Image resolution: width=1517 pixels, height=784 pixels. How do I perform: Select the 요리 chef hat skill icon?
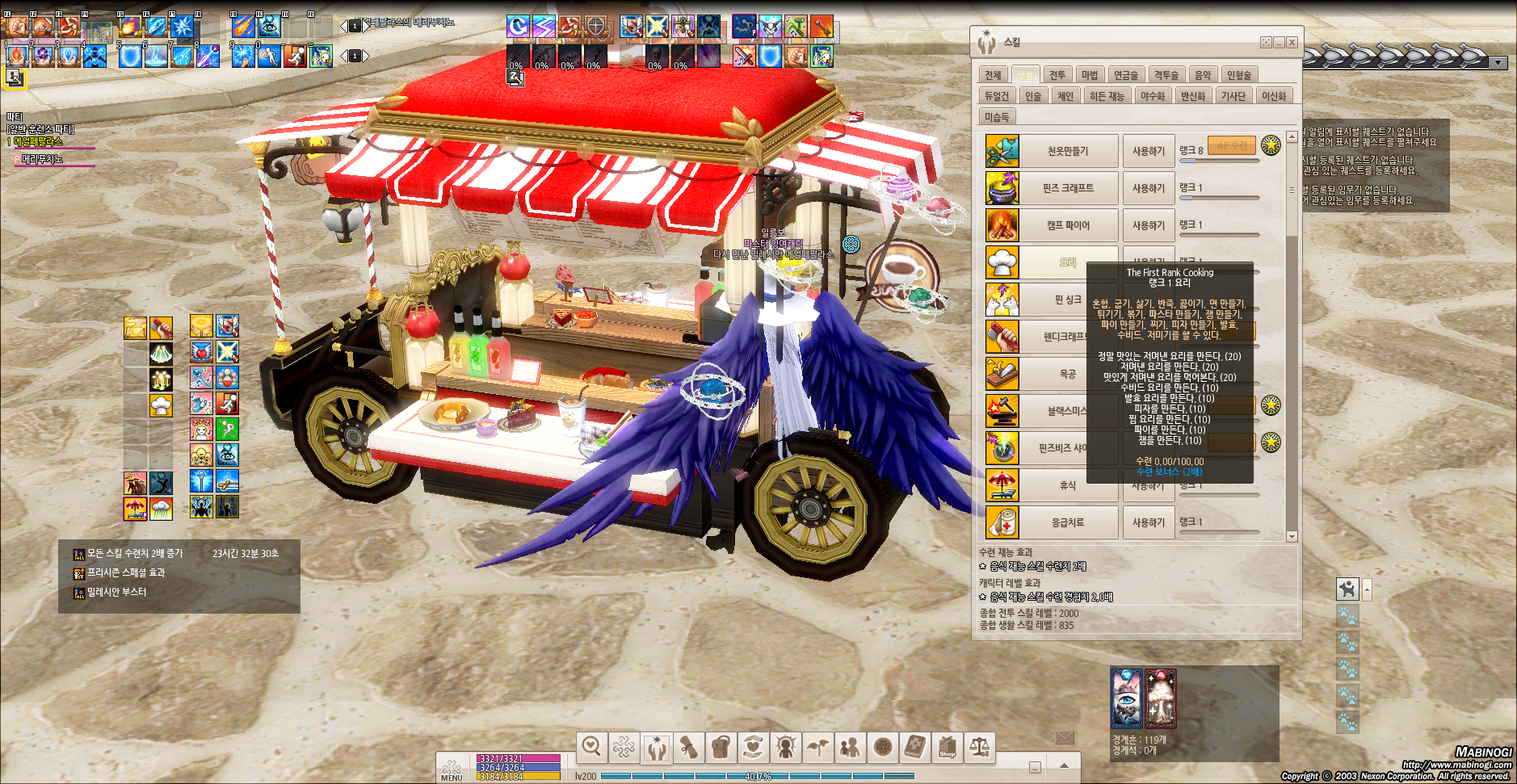click(x=1002, y=262)
